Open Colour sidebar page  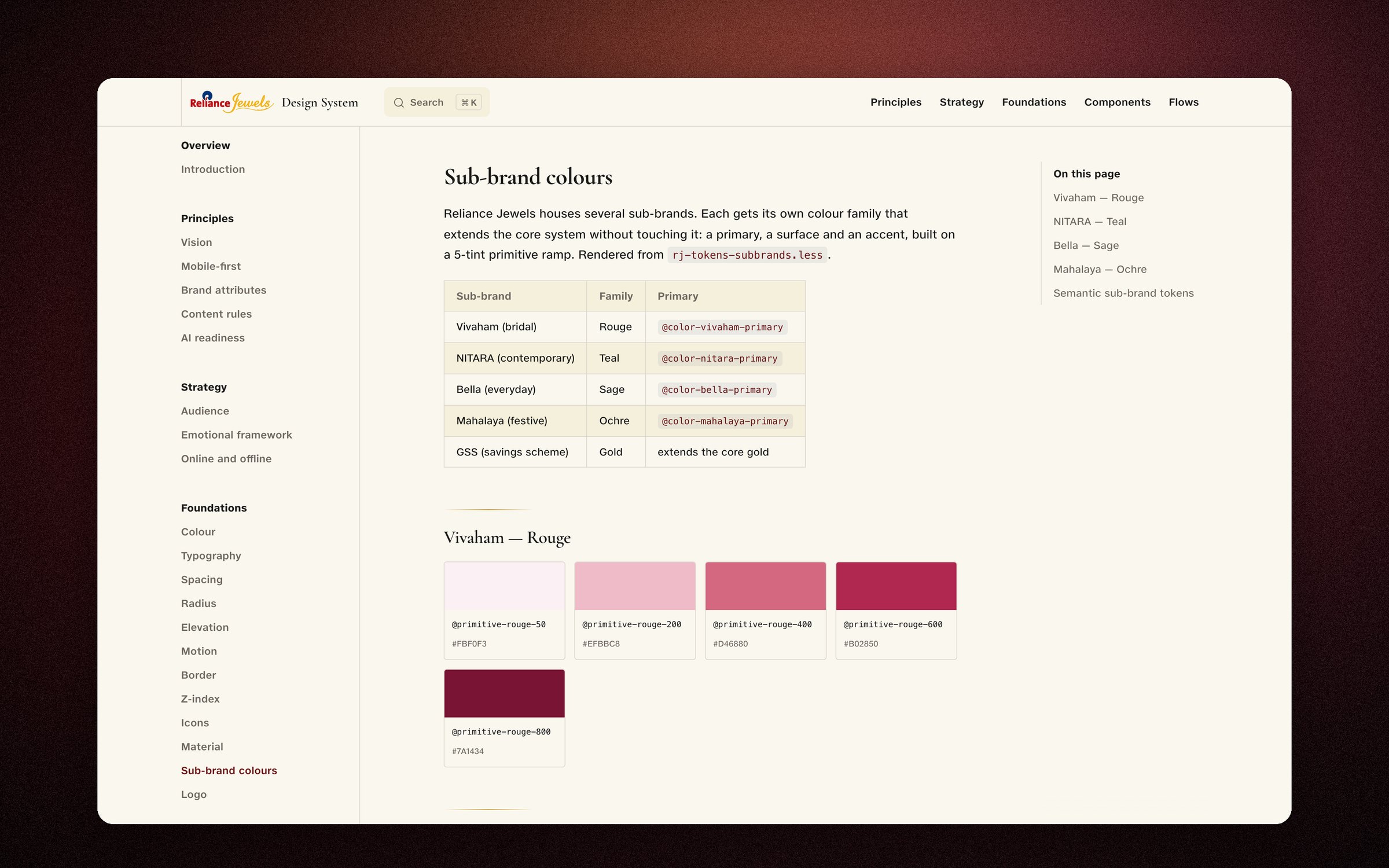(198, 531)
